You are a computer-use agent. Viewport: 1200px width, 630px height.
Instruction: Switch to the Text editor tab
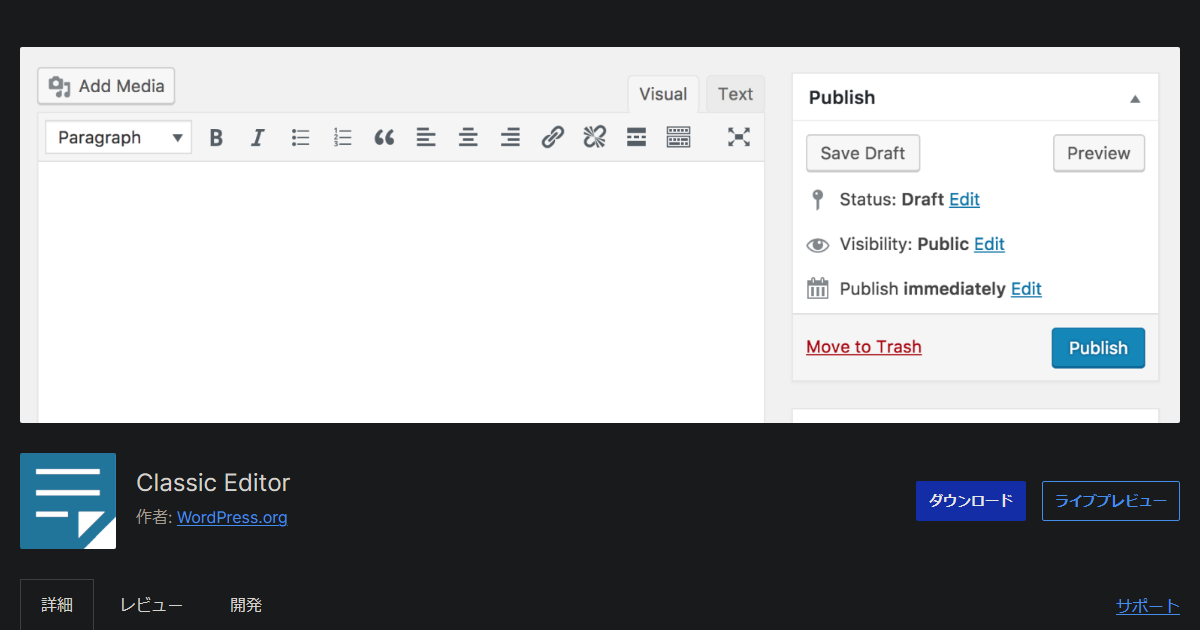735,94
